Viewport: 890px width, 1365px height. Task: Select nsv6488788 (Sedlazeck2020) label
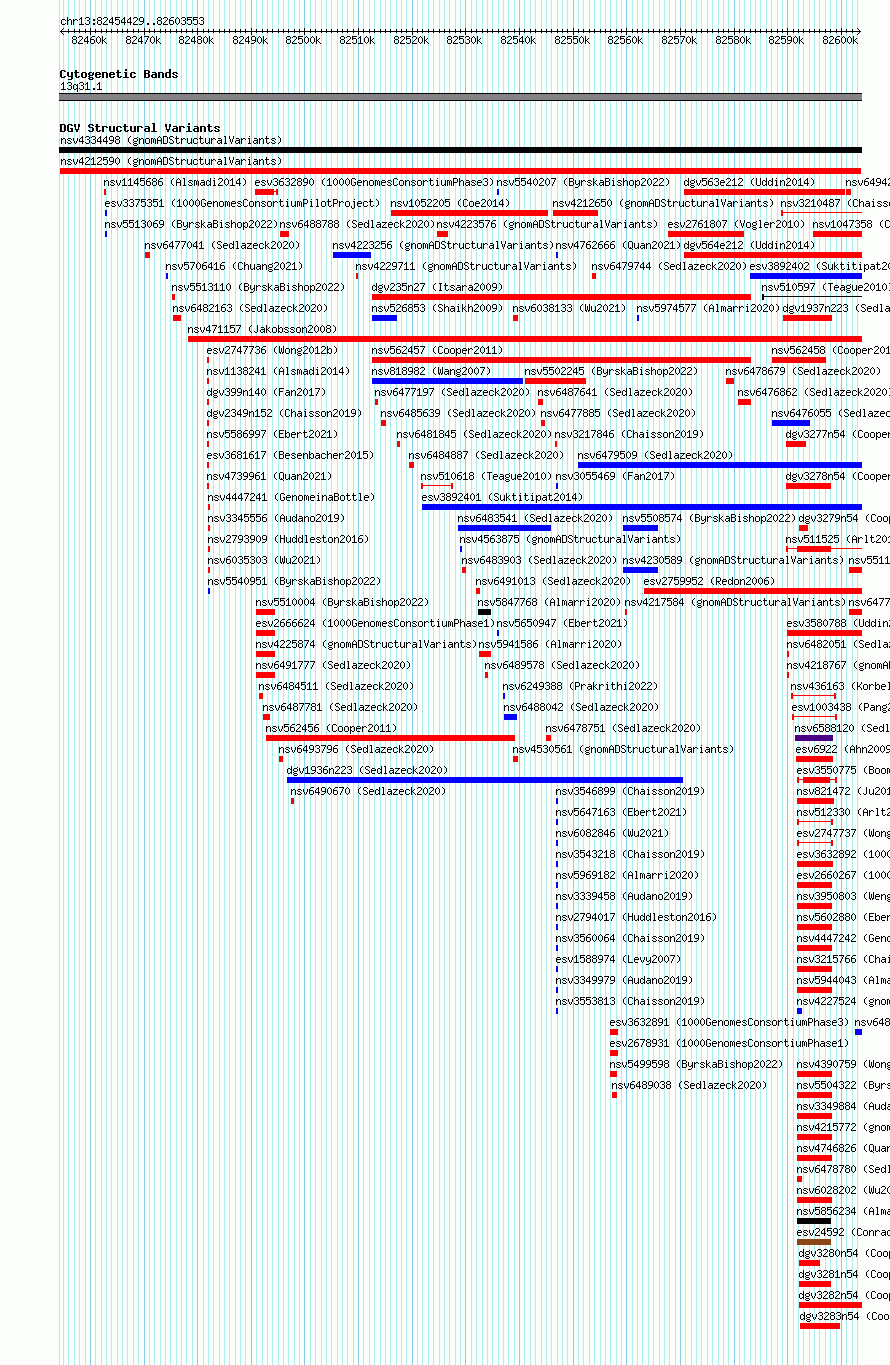click(357, 224)
